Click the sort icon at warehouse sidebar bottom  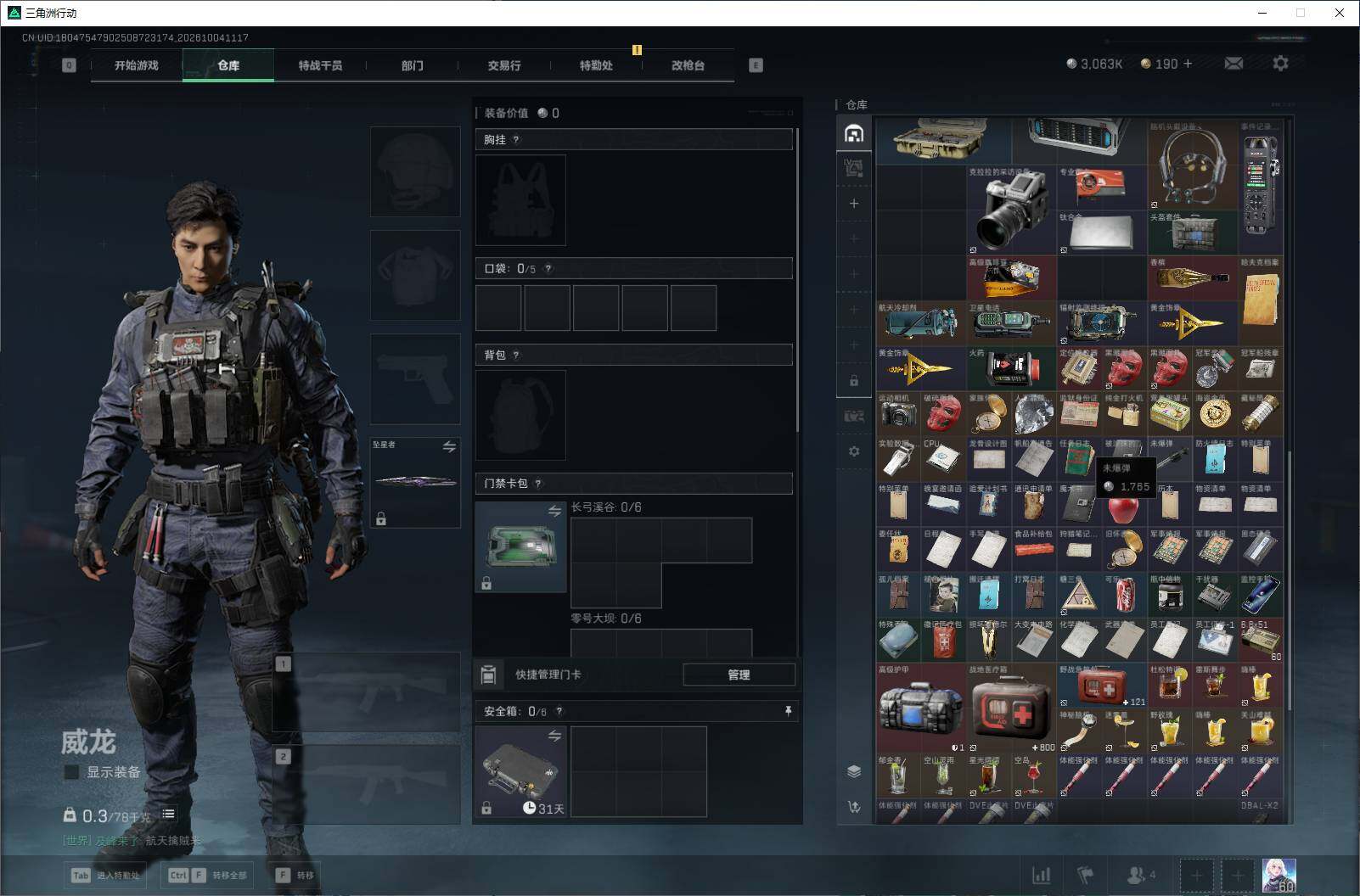point(854,807)
